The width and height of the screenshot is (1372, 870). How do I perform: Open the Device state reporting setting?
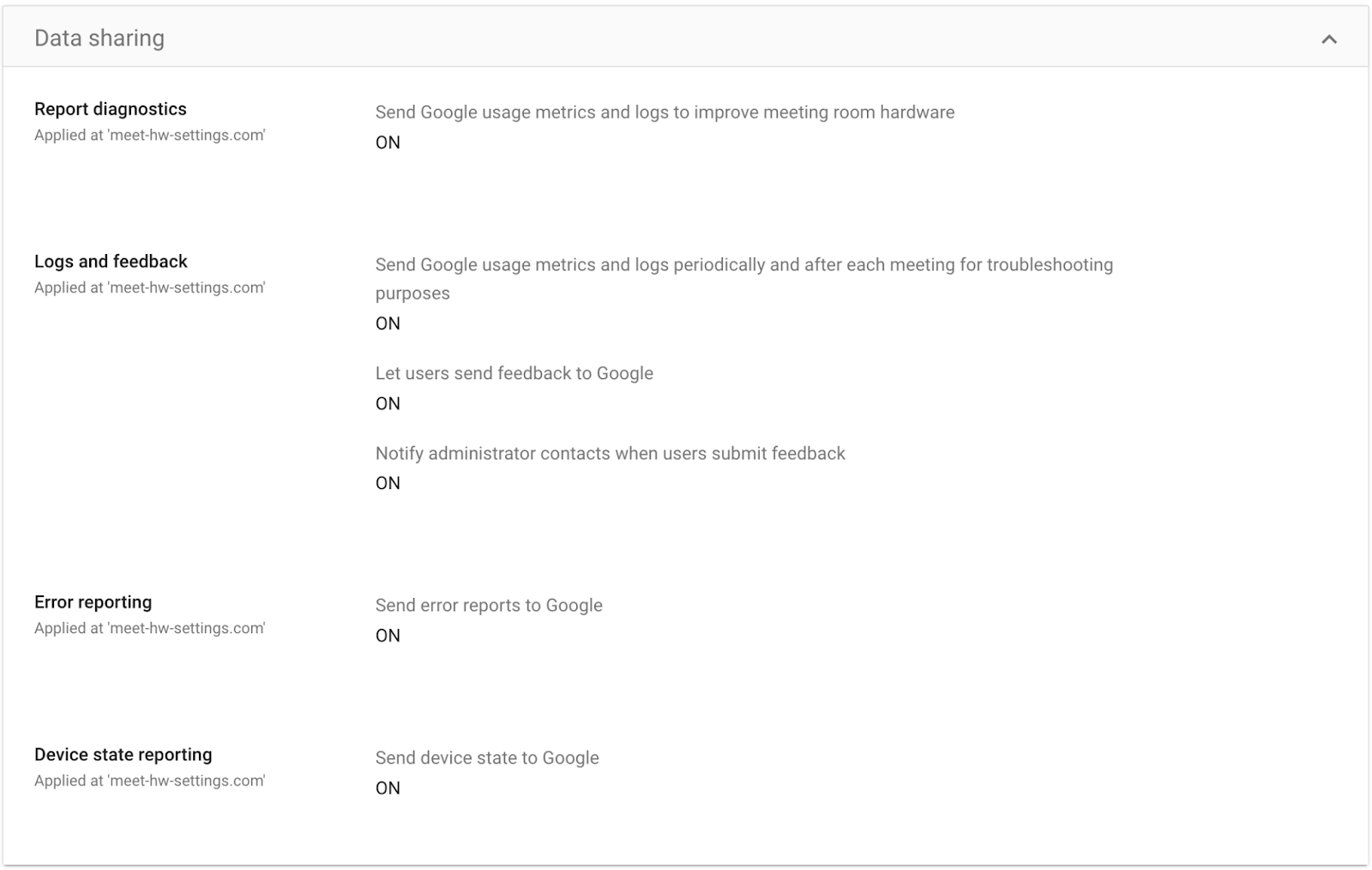pos(123,754)
